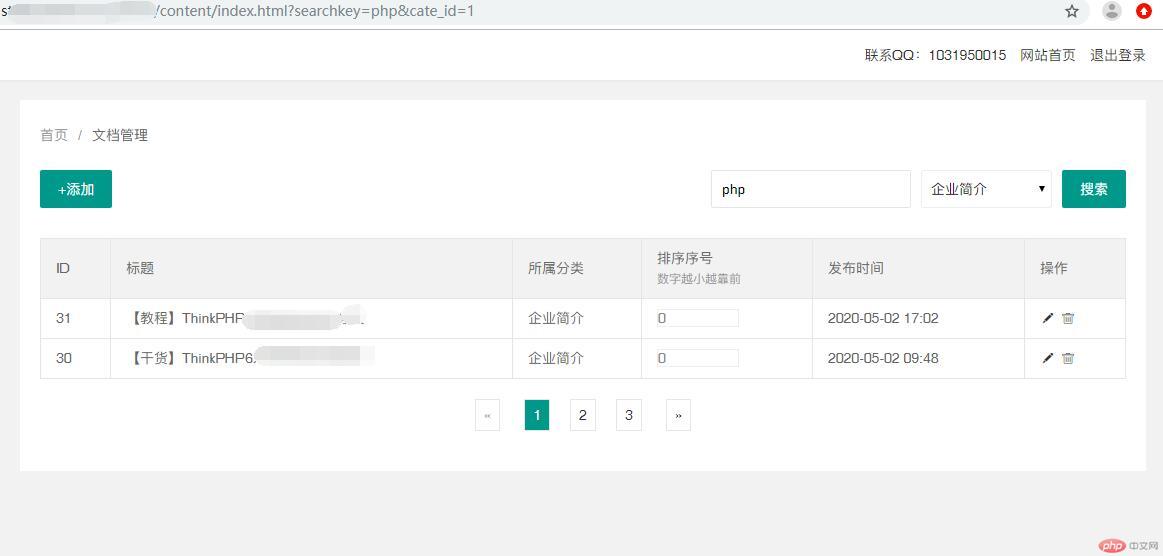Focus the sort order input for row 30
1163x556 pixels.
coord(697,358)
